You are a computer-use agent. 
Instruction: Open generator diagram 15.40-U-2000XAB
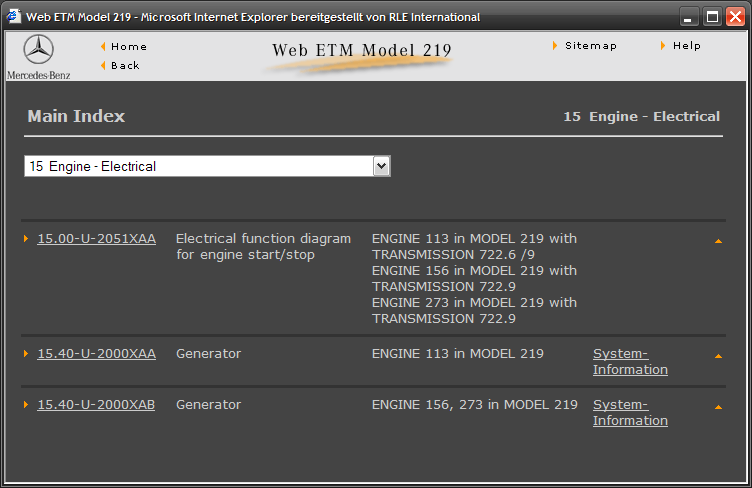[x=96, y=405]
